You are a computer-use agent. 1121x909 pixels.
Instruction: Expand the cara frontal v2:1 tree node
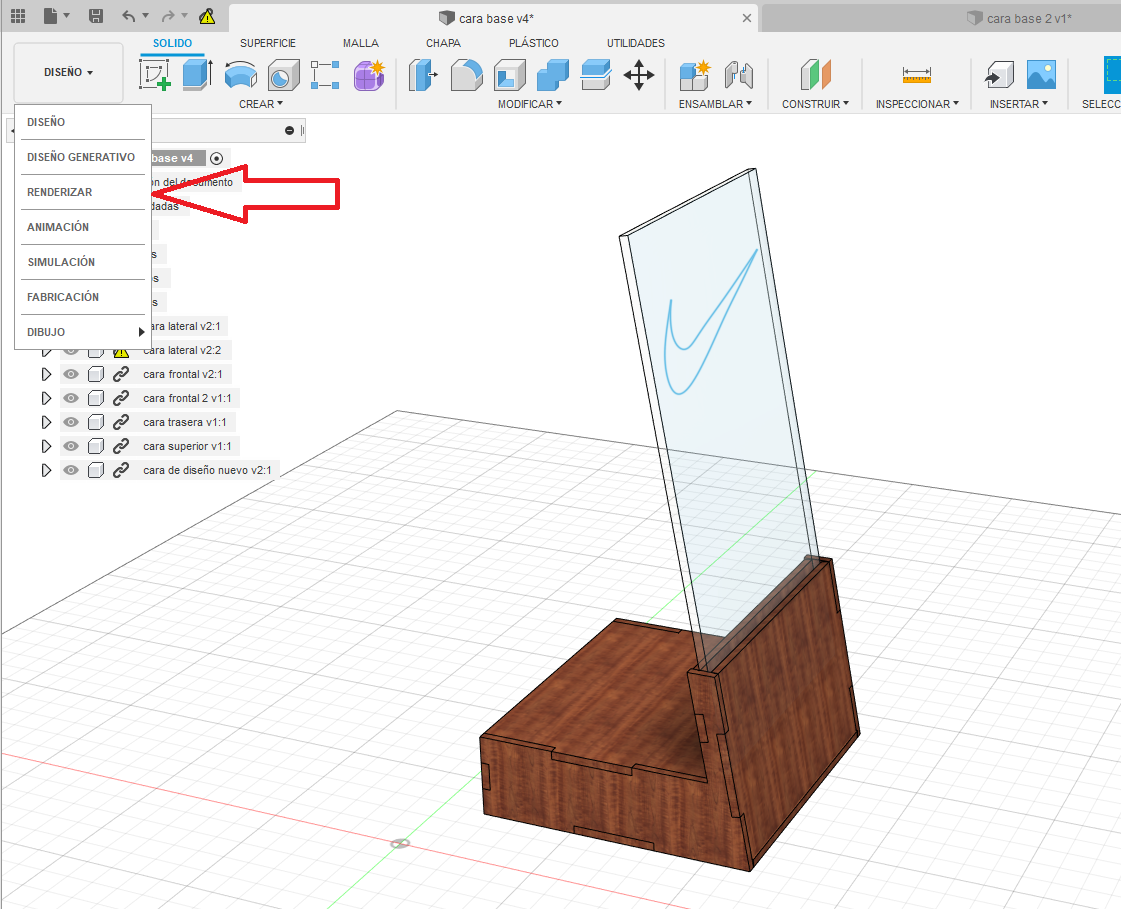[x=46, y=374]
